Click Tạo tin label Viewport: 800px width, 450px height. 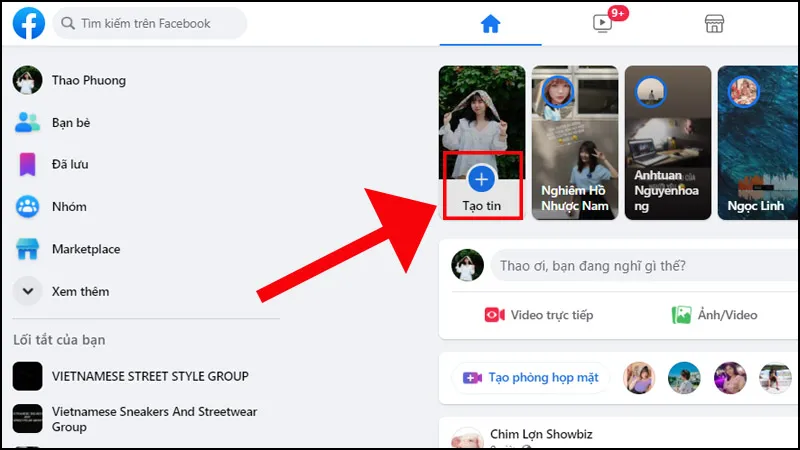click(x=482, y=206)
